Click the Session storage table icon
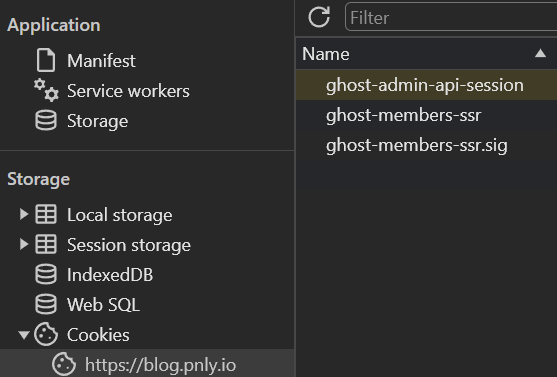Screen dimensions: 557x377 [x=46, y=244]
